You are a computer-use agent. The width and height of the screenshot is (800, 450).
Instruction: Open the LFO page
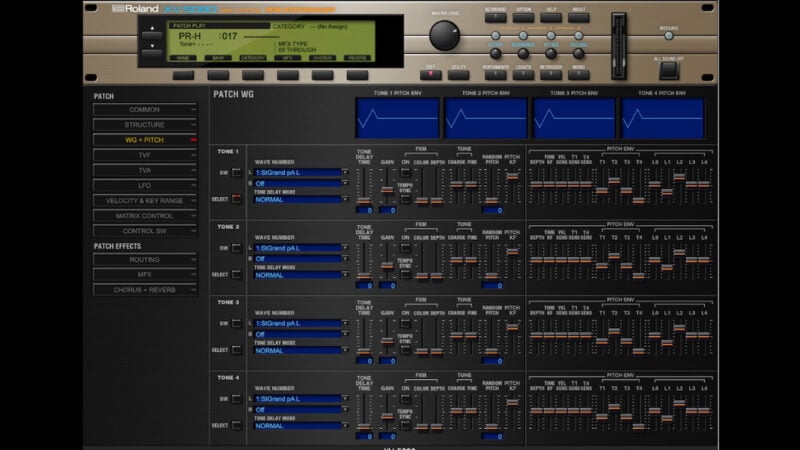point(145,185)
